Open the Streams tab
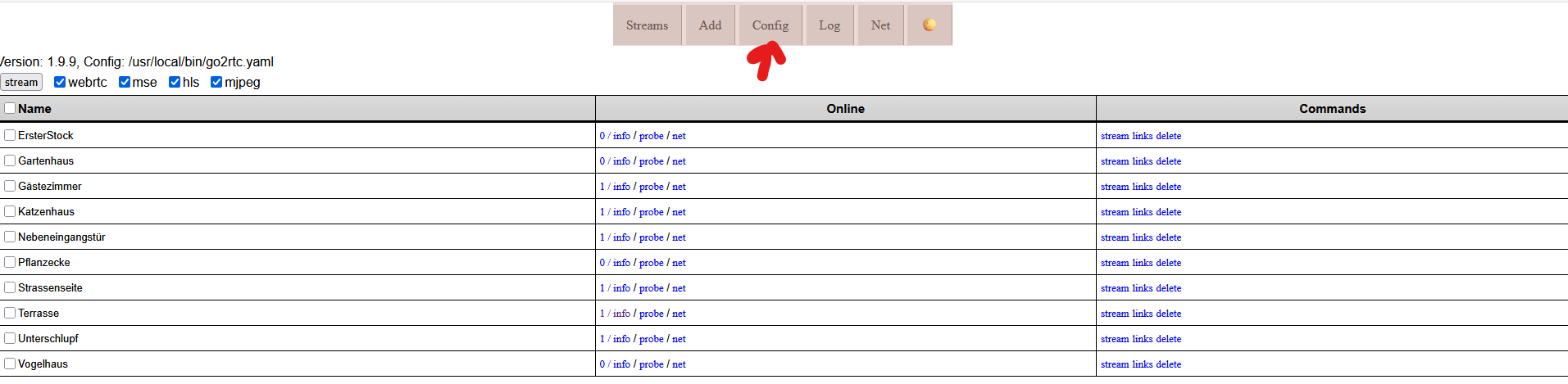Screen dimensions: 1568x384 [x=647, y=25]
